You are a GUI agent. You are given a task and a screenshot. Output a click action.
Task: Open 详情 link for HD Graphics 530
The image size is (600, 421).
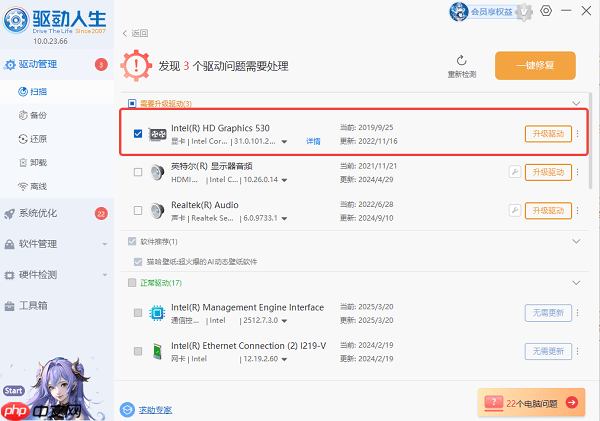pyautogui.click(x=313, y=142)
